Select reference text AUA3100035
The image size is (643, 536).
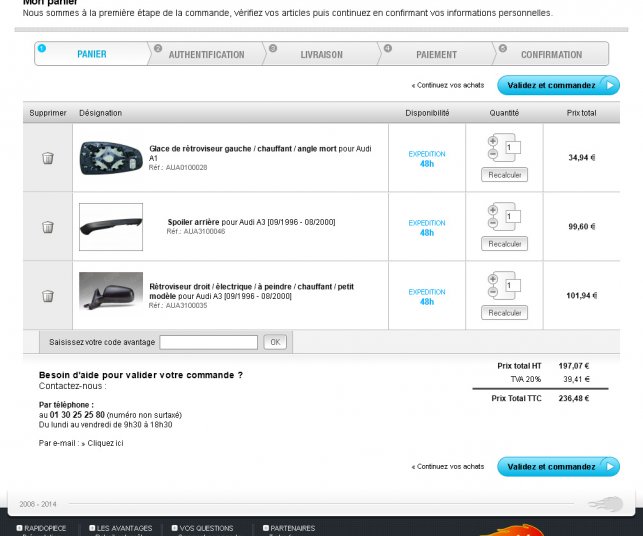tap(187, 306)
